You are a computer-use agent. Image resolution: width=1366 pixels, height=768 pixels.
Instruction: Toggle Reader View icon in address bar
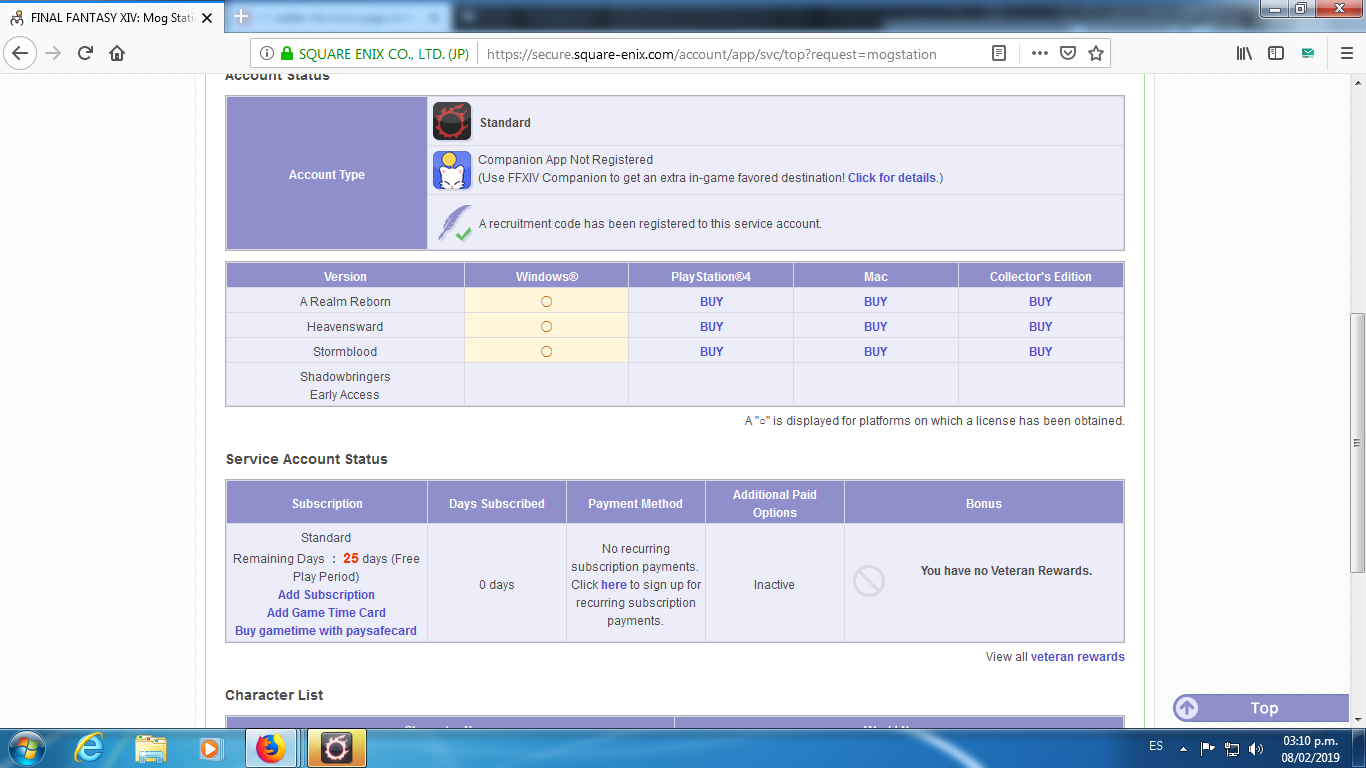tap(998, 53)
